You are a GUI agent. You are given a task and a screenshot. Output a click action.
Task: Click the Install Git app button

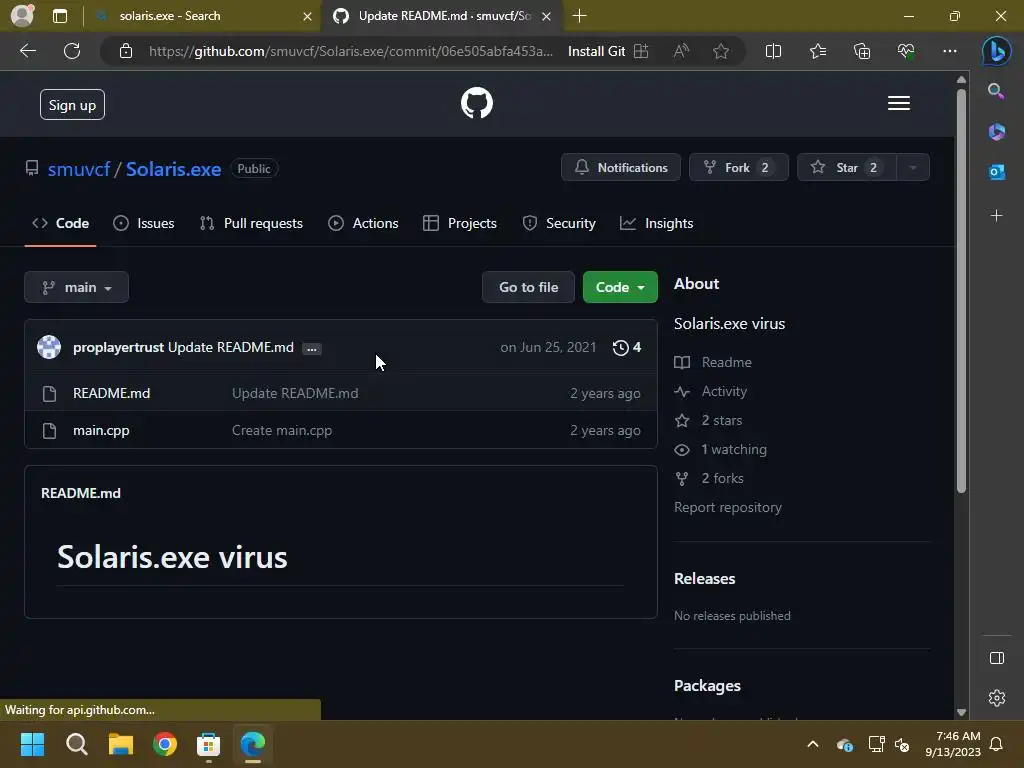pos(608,51)
